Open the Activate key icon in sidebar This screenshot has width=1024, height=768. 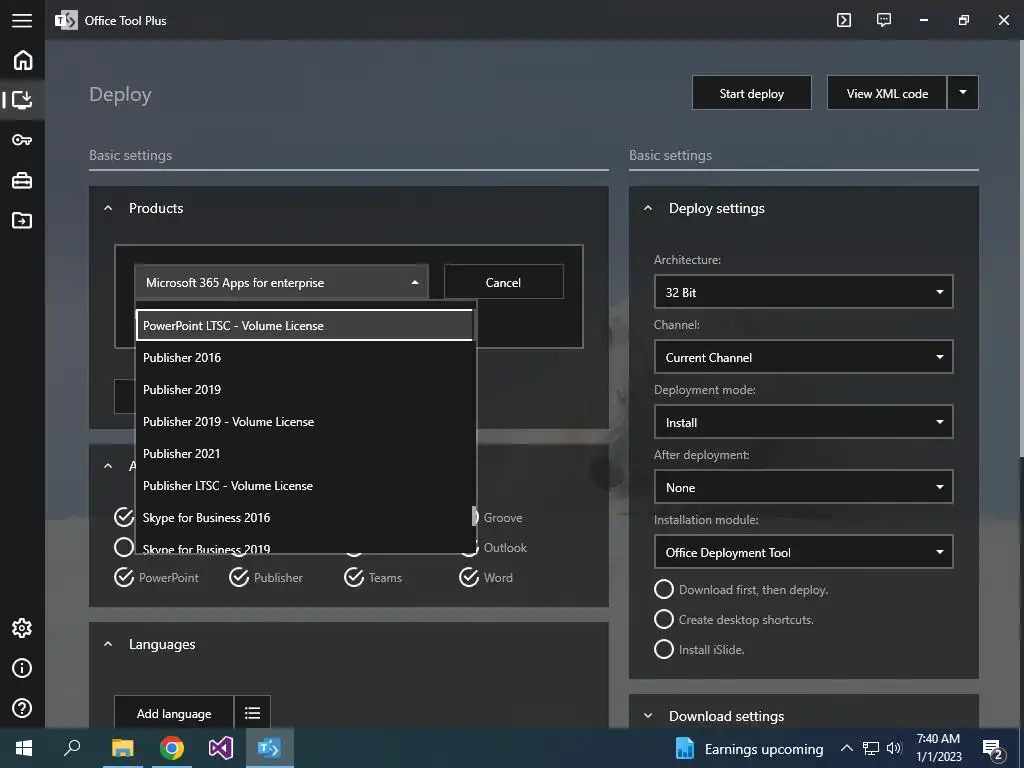click(x=22, y=140)
